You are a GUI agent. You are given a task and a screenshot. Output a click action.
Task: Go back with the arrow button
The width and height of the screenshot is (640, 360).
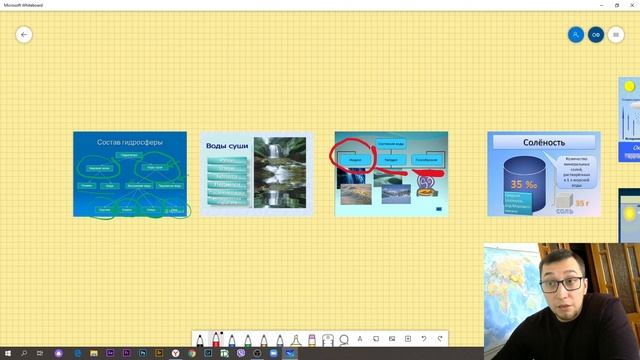click(24, 35)
